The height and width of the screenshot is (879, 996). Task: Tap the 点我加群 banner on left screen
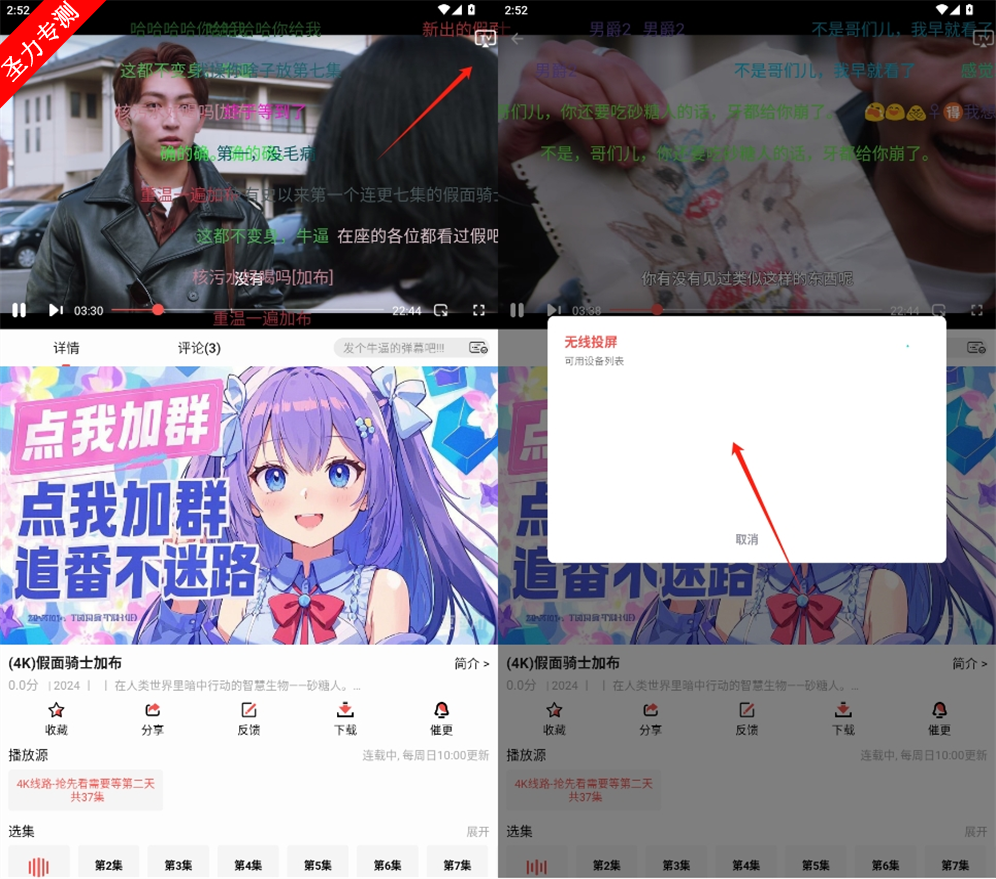click(249, 506)
